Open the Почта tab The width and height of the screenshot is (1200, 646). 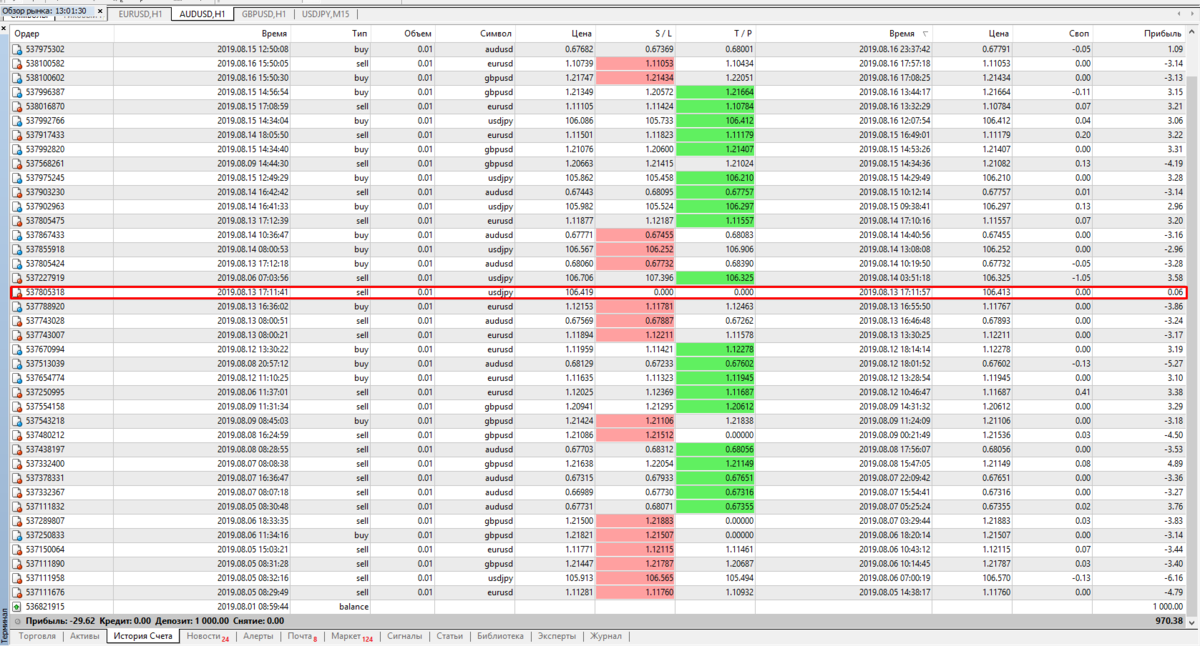303,636
